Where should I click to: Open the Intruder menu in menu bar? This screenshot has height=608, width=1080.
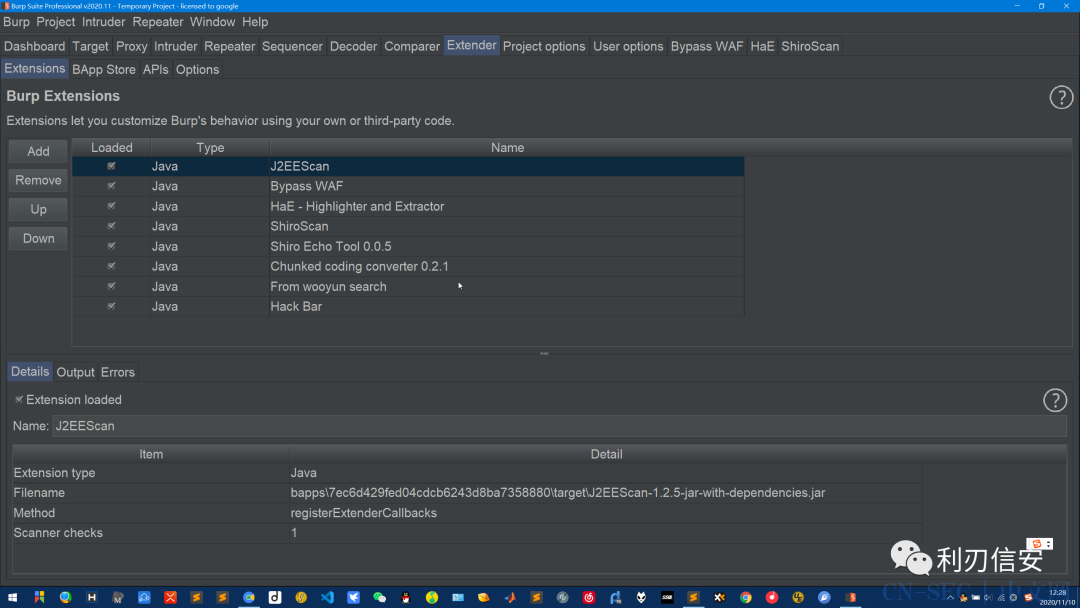[103, 22]
